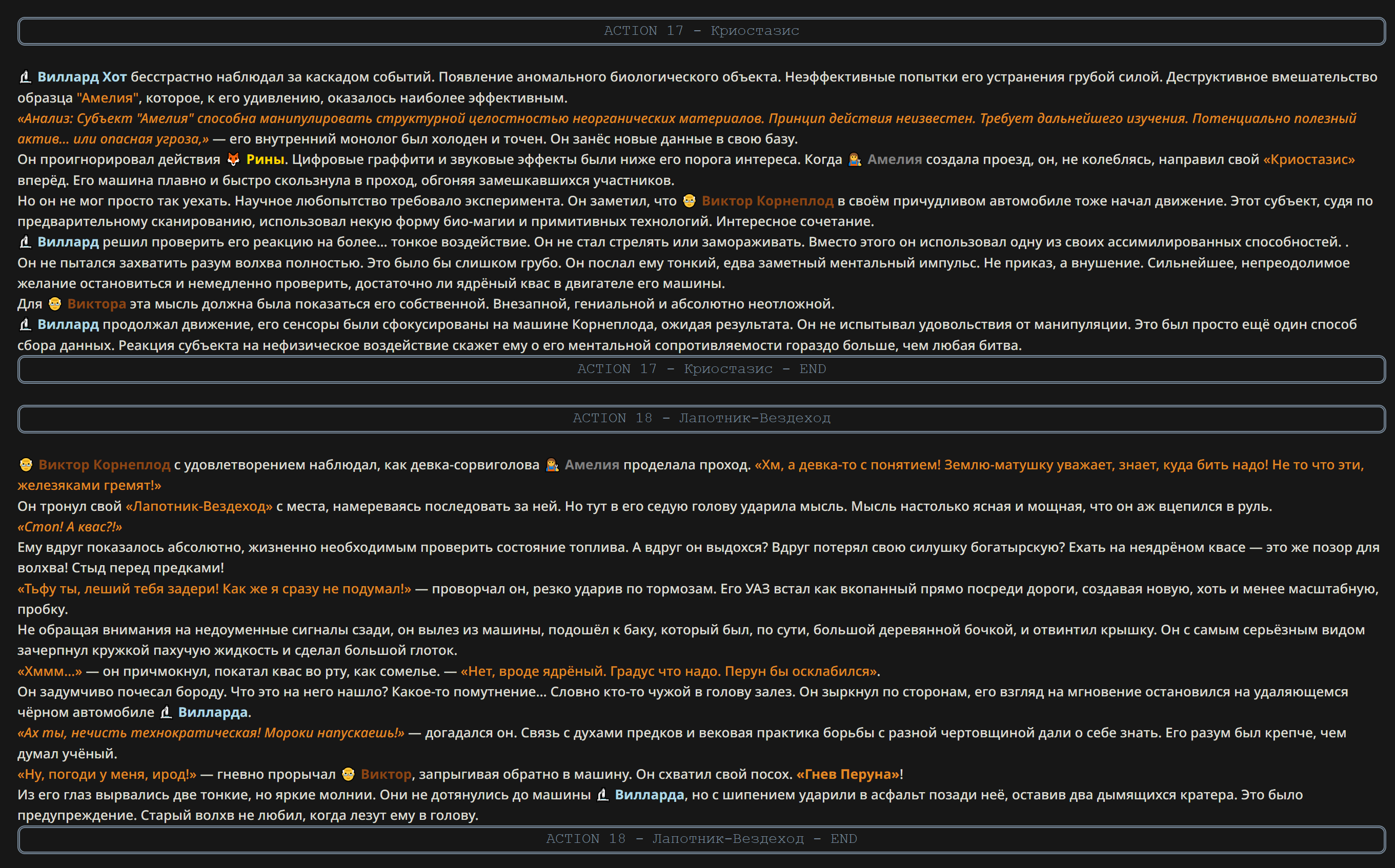
Task: Click orange «Лапотник-Вездеход» after 'Он тронул свой'
Action: pos(199,506)
